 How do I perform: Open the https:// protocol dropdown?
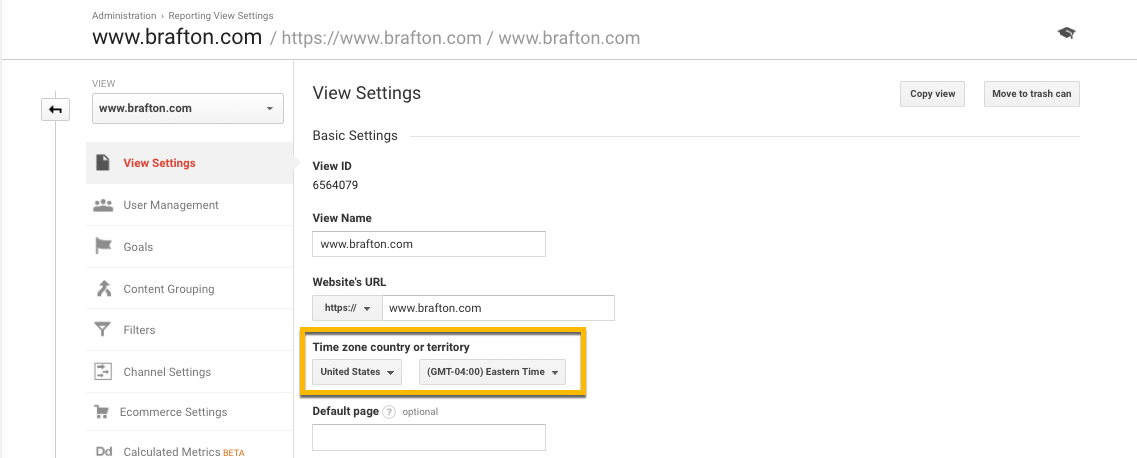347,308
